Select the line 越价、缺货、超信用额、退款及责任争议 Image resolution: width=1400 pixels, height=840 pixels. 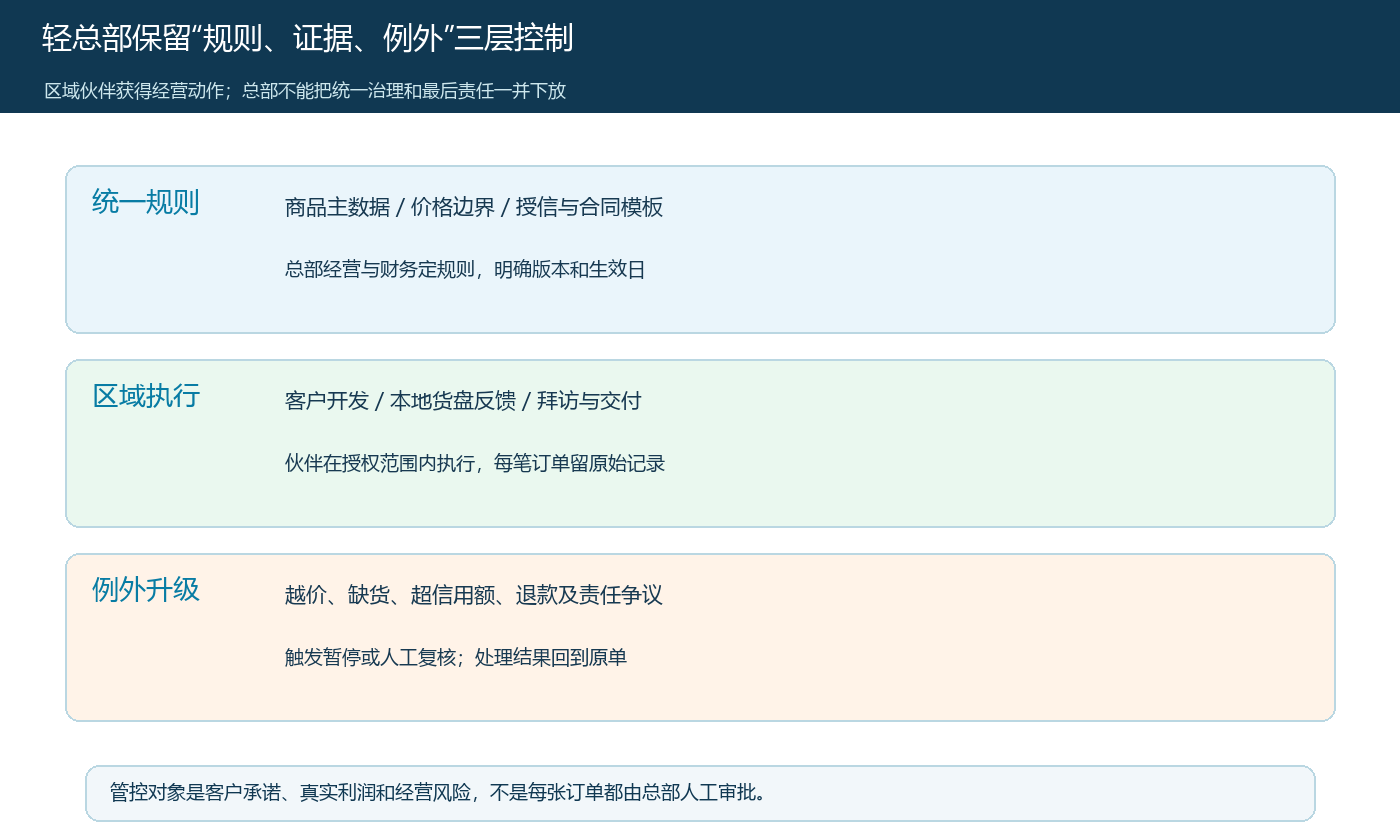pos(474,596)
